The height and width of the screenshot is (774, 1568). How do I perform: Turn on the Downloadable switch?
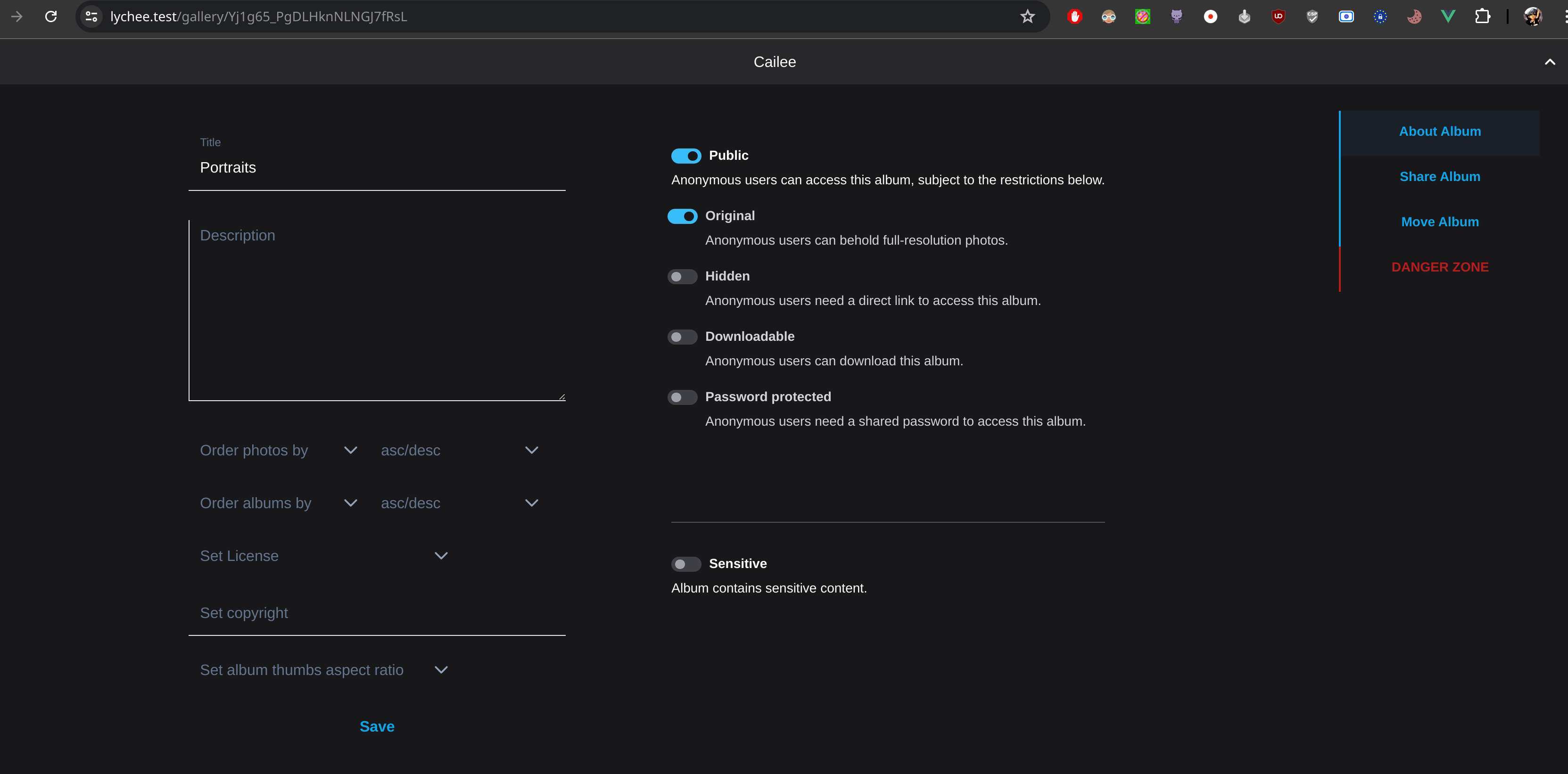point(682,337)
